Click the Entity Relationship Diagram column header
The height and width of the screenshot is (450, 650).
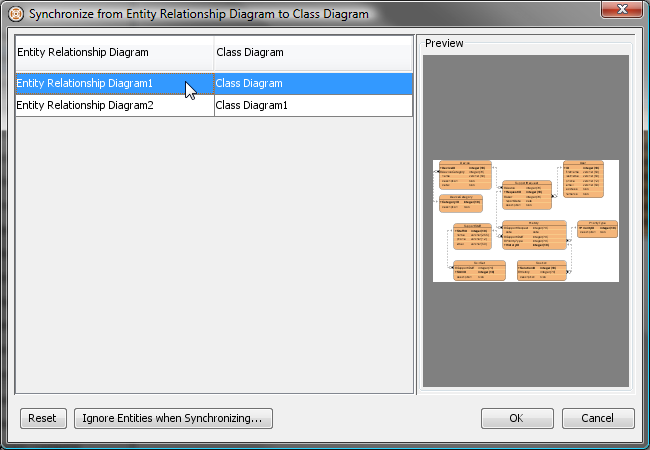(x=114, y=53)
